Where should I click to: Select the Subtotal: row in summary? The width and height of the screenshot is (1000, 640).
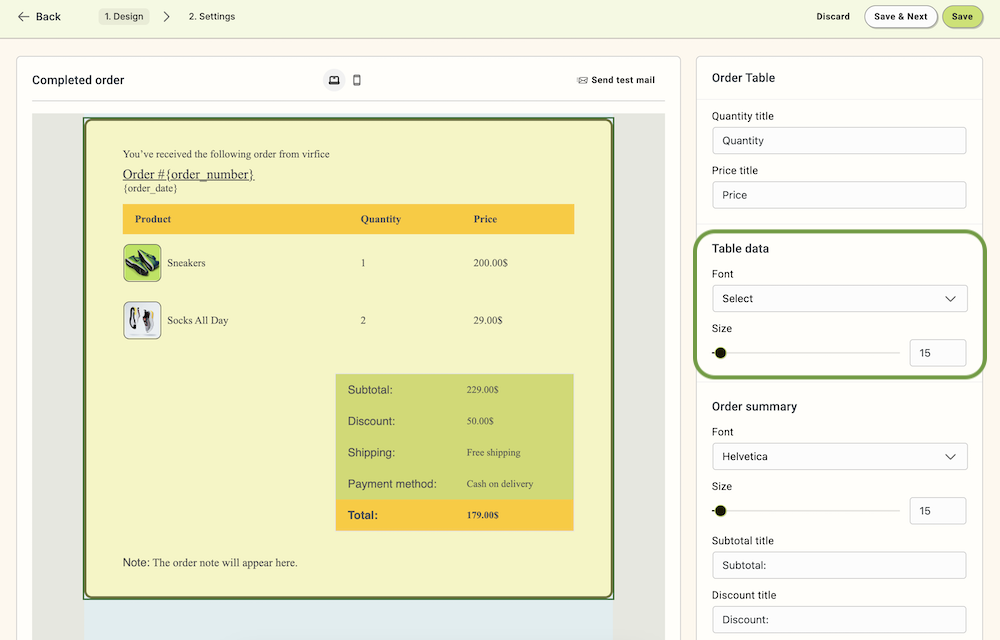[455, 389]
